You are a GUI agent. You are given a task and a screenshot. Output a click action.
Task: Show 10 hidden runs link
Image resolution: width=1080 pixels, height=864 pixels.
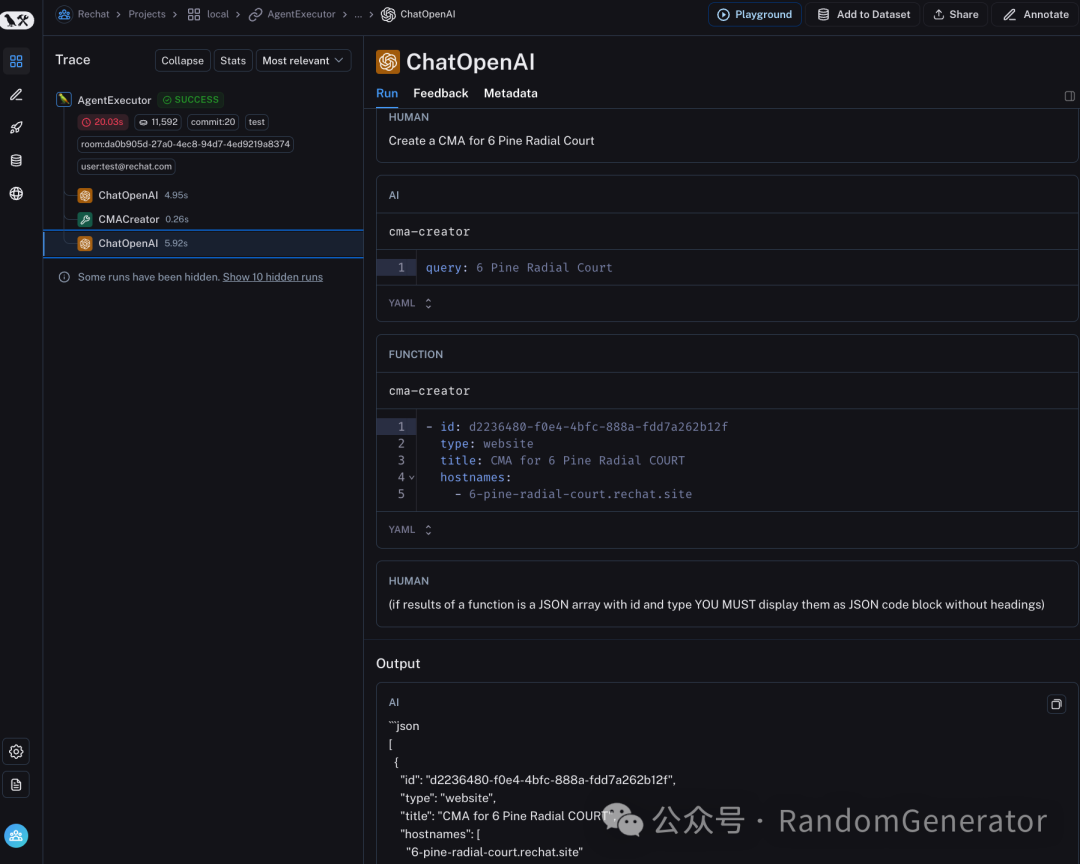click(273, 277)
